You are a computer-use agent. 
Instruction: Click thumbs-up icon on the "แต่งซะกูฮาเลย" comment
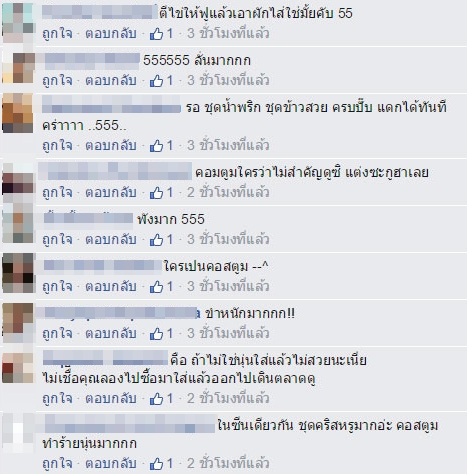click(156, 192)
